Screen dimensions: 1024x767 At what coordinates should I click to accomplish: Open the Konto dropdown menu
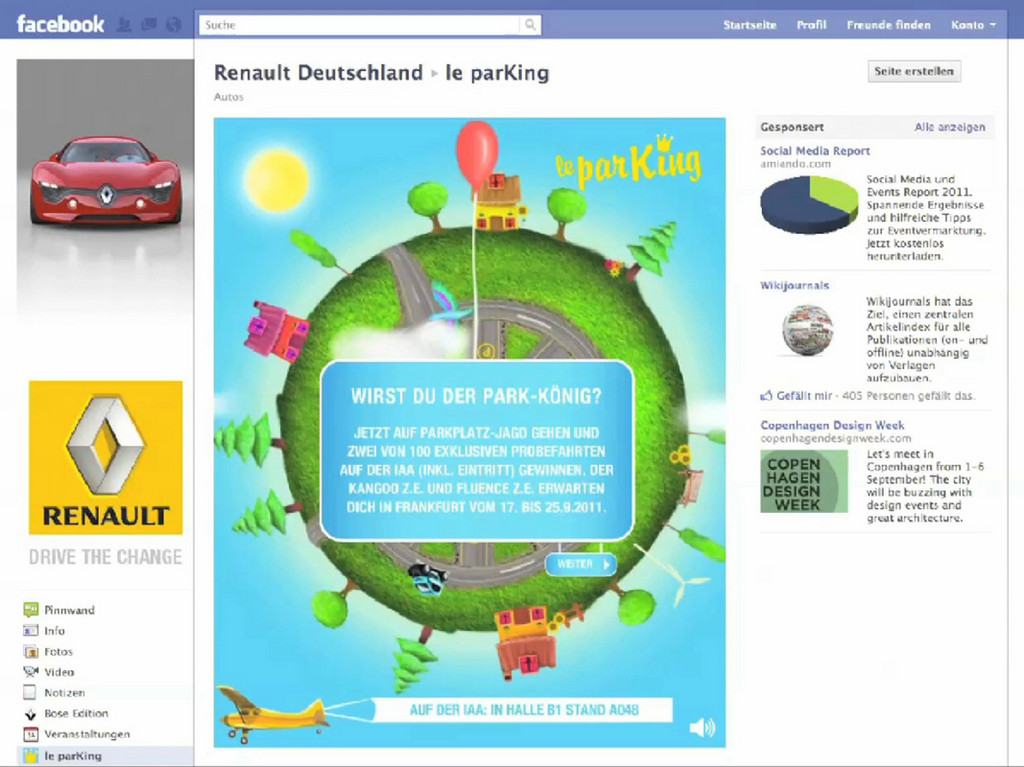[x=973, y=25]
